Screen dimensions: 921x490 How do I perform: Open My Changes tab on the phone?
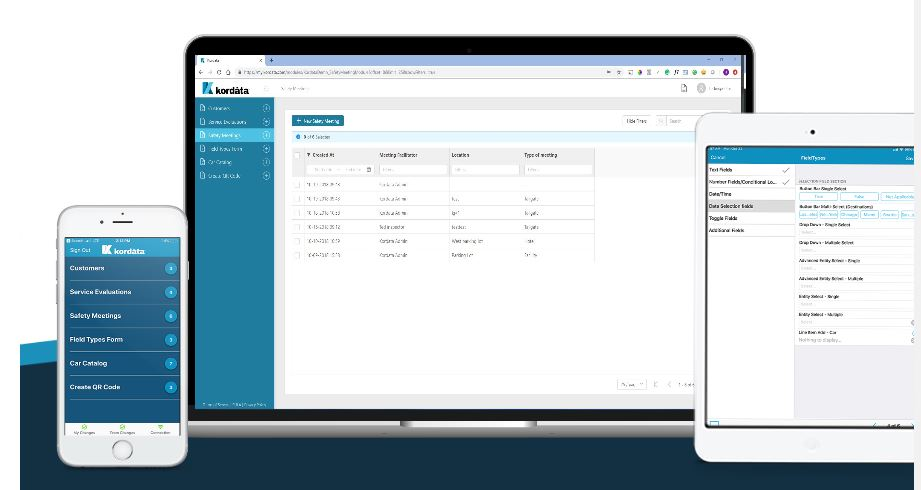(84, 429)
